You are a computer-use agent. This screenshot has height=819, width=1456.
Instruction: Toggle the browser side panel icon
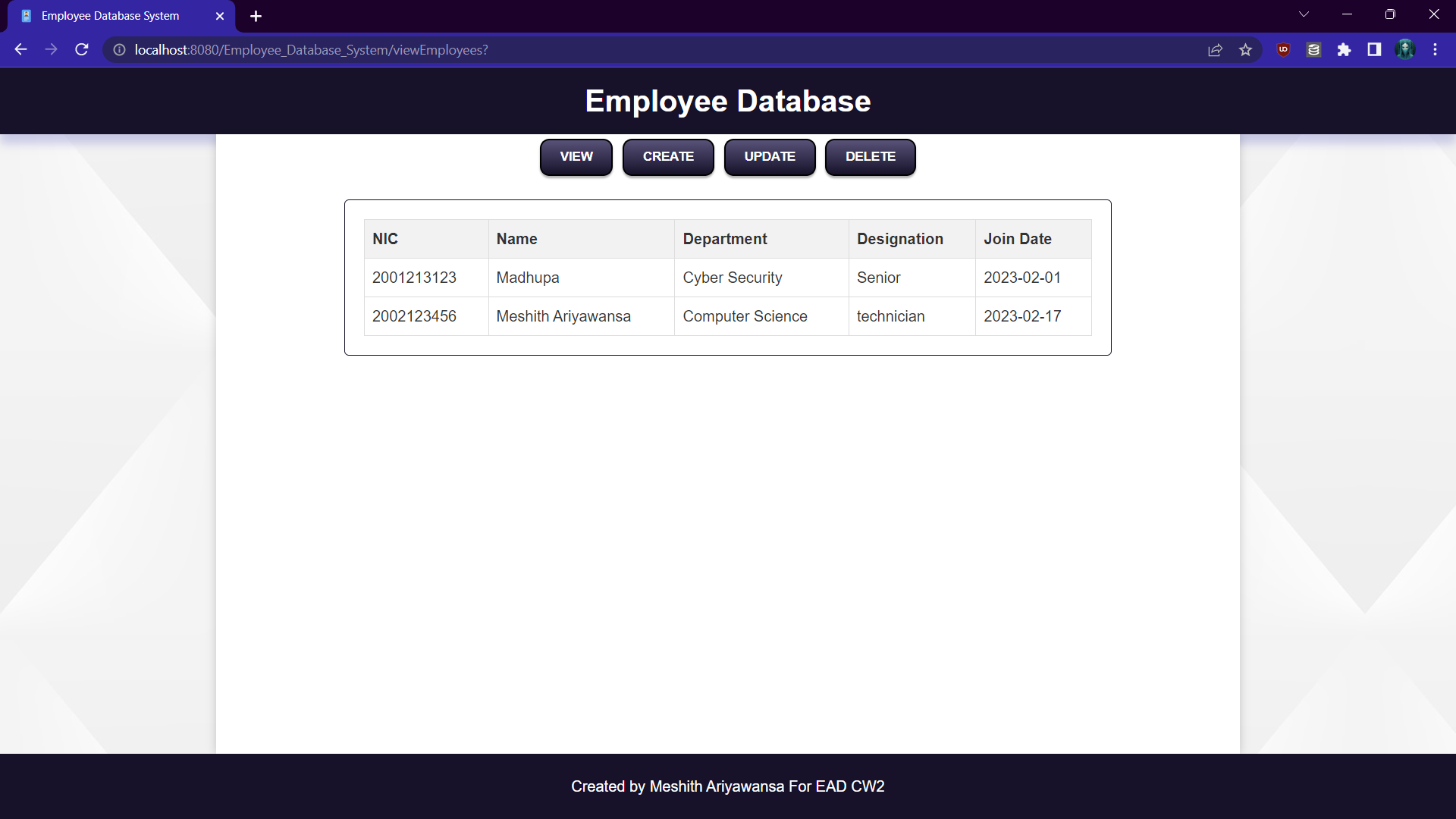pos(1374,49)
